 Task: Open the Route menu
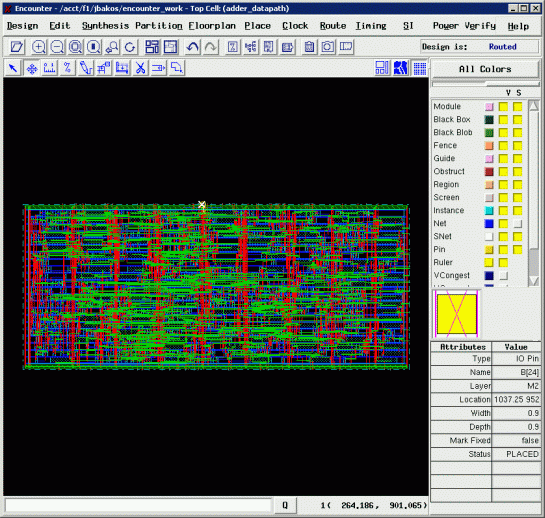[x=333, y=26]
